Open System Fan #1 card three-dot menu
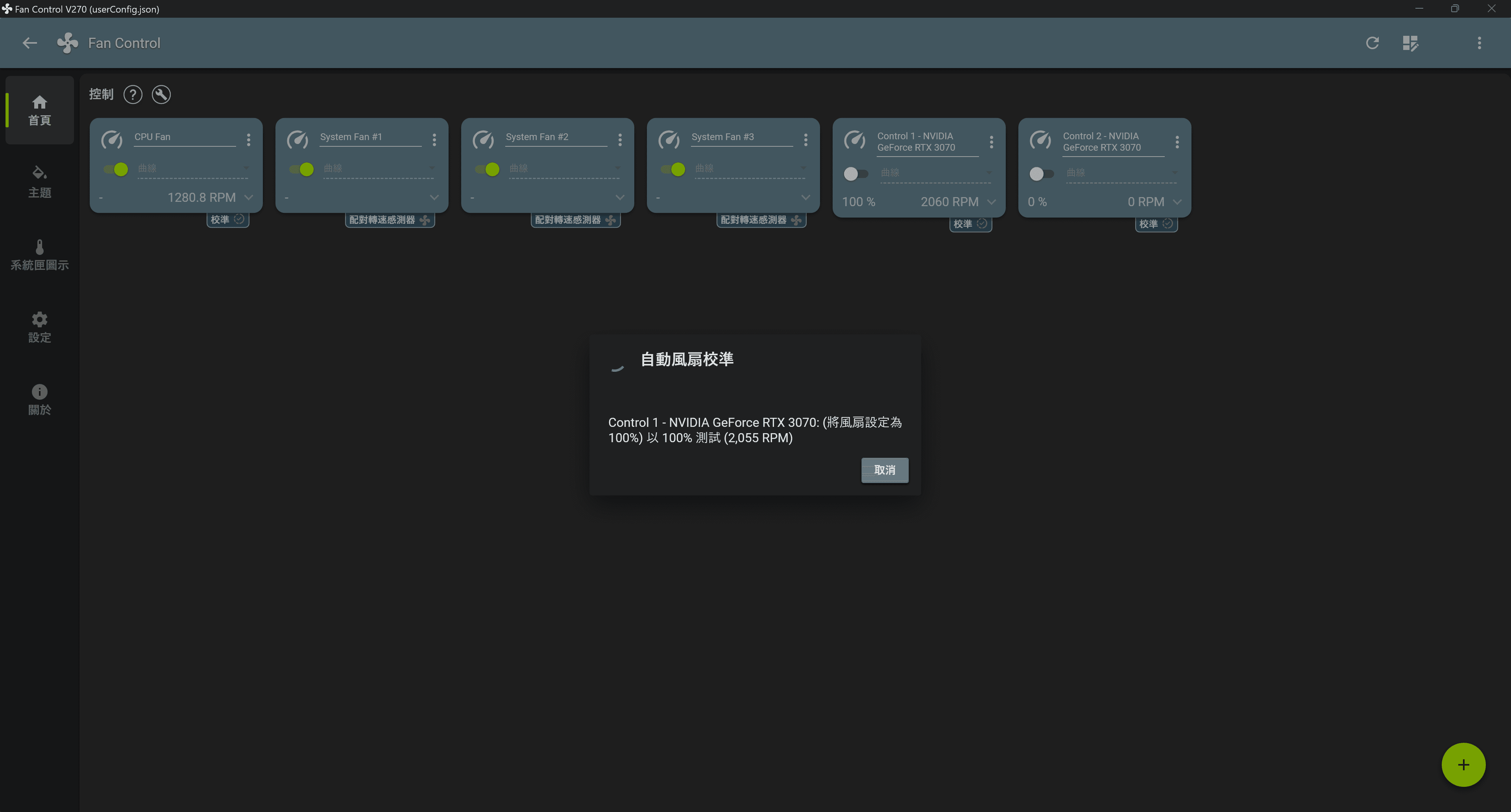Image resolution: width=1511 pixels, height=812 pixels. [x=434, y=140]
